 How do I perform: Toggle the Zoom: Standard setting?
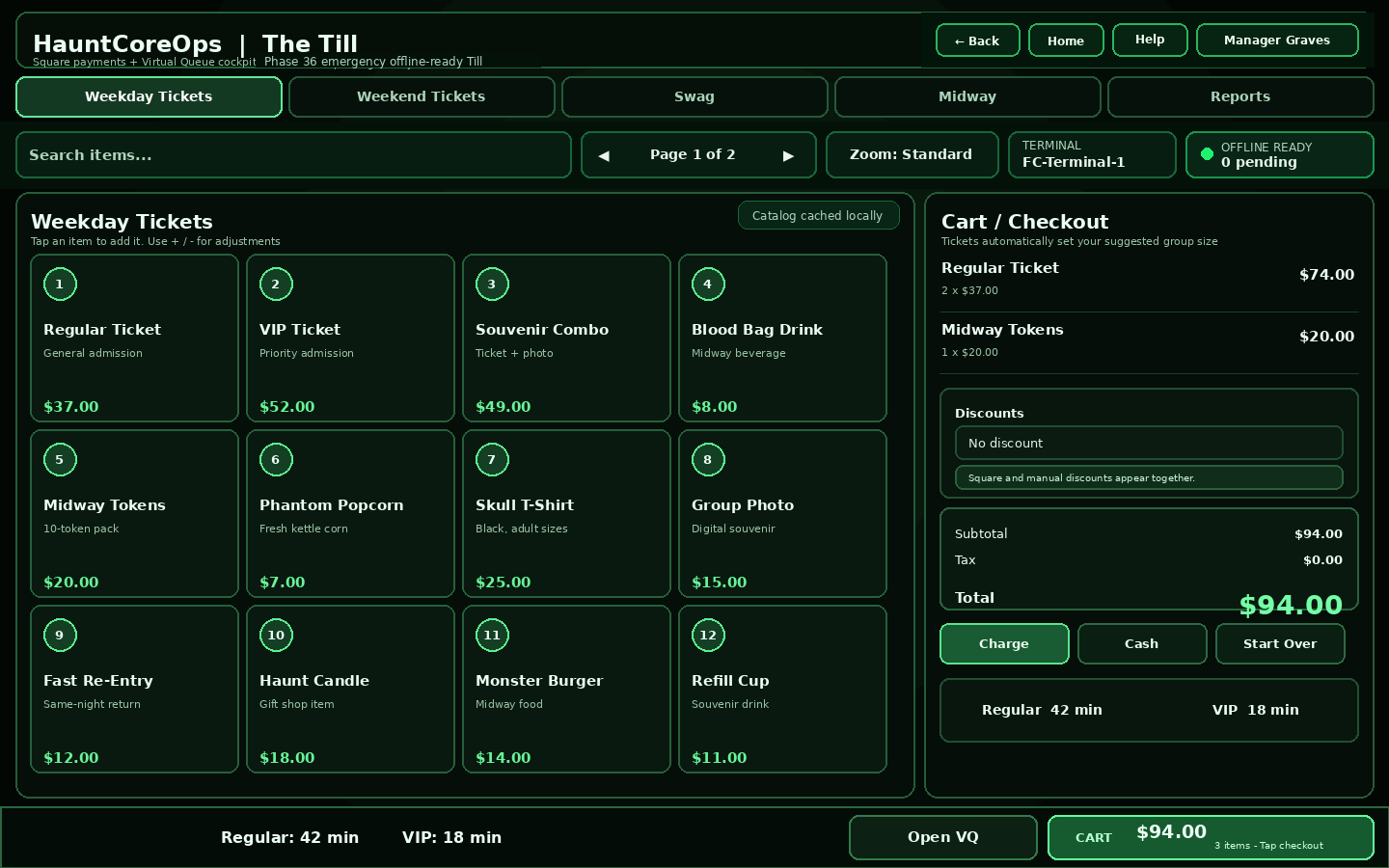(x=912, y=154)
